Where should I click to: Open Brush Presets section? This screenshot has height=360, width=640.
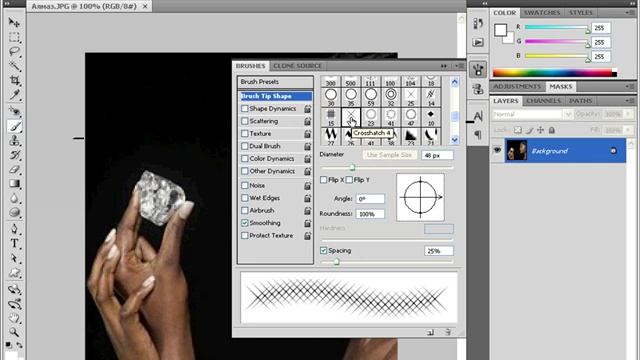276,82
